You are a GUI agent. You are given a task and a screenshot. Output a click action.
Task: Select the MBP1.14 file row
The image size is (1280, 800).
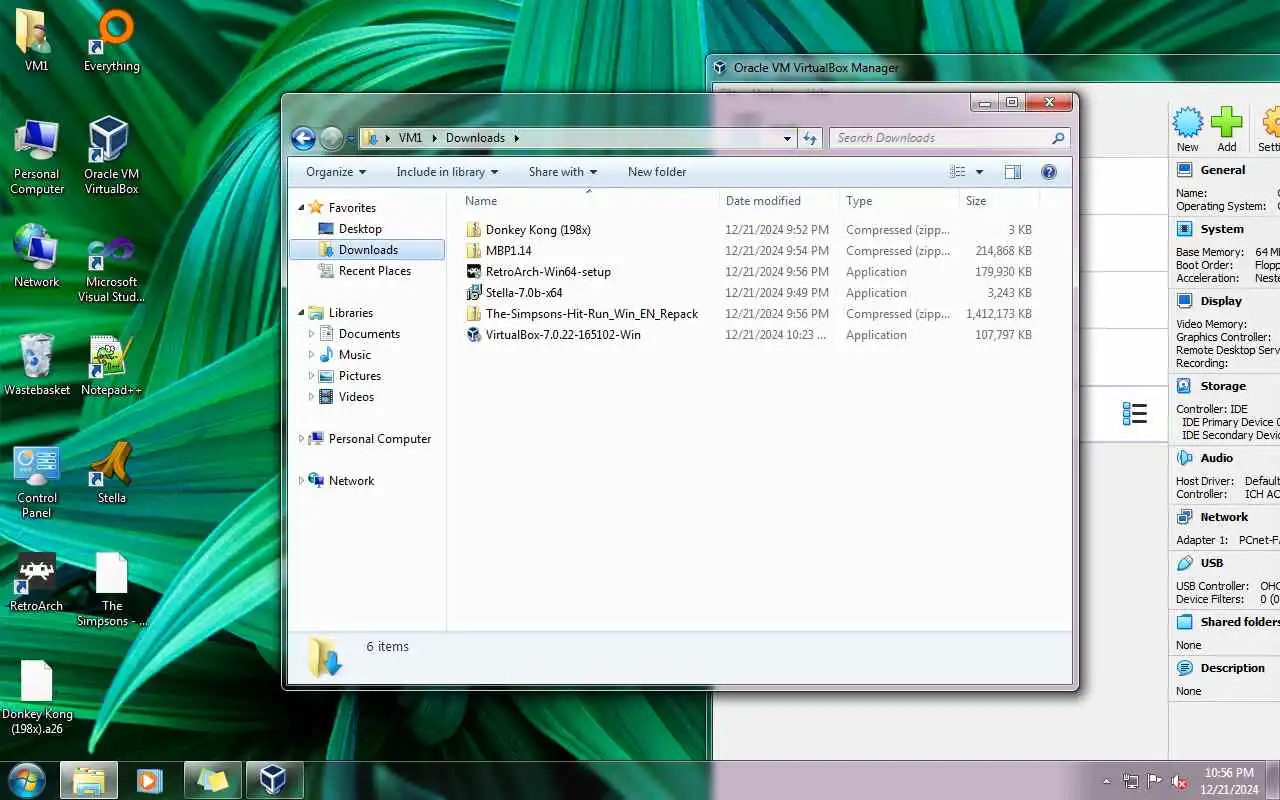[x=750, y=251]
